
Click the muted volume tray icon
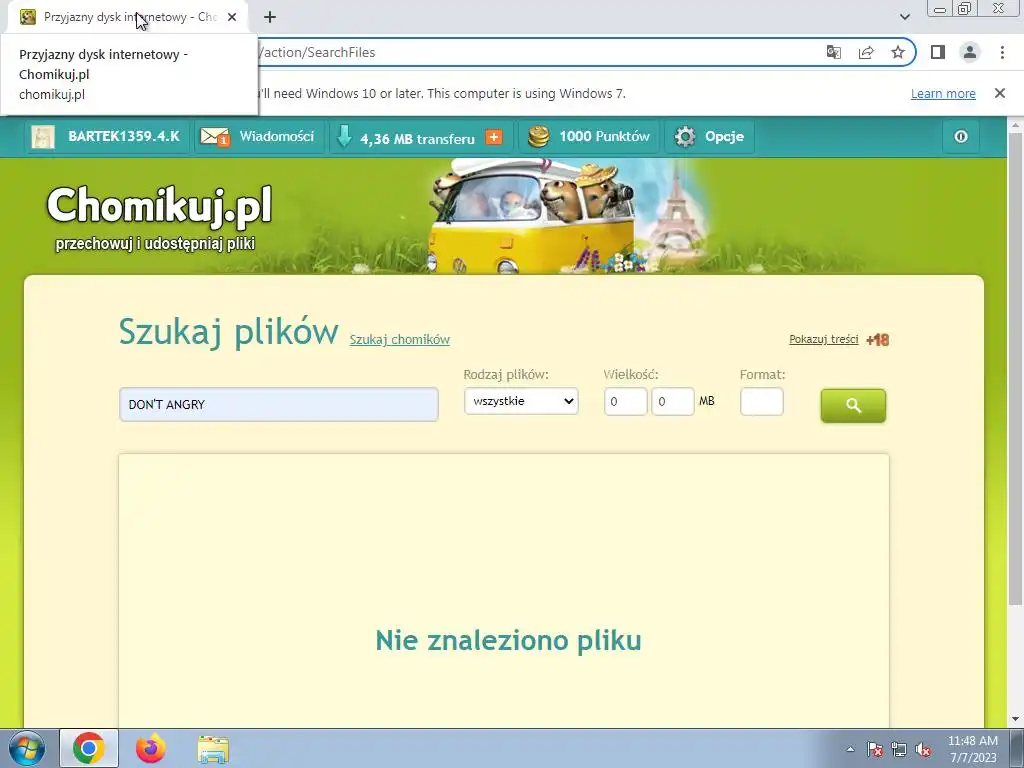(x=923, y=749)
